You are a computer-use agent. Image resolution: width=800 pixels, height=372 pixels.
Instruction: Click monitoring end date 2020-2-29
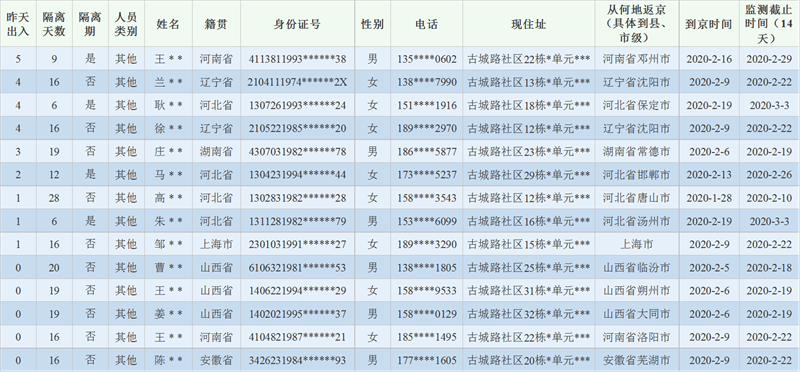769,59
